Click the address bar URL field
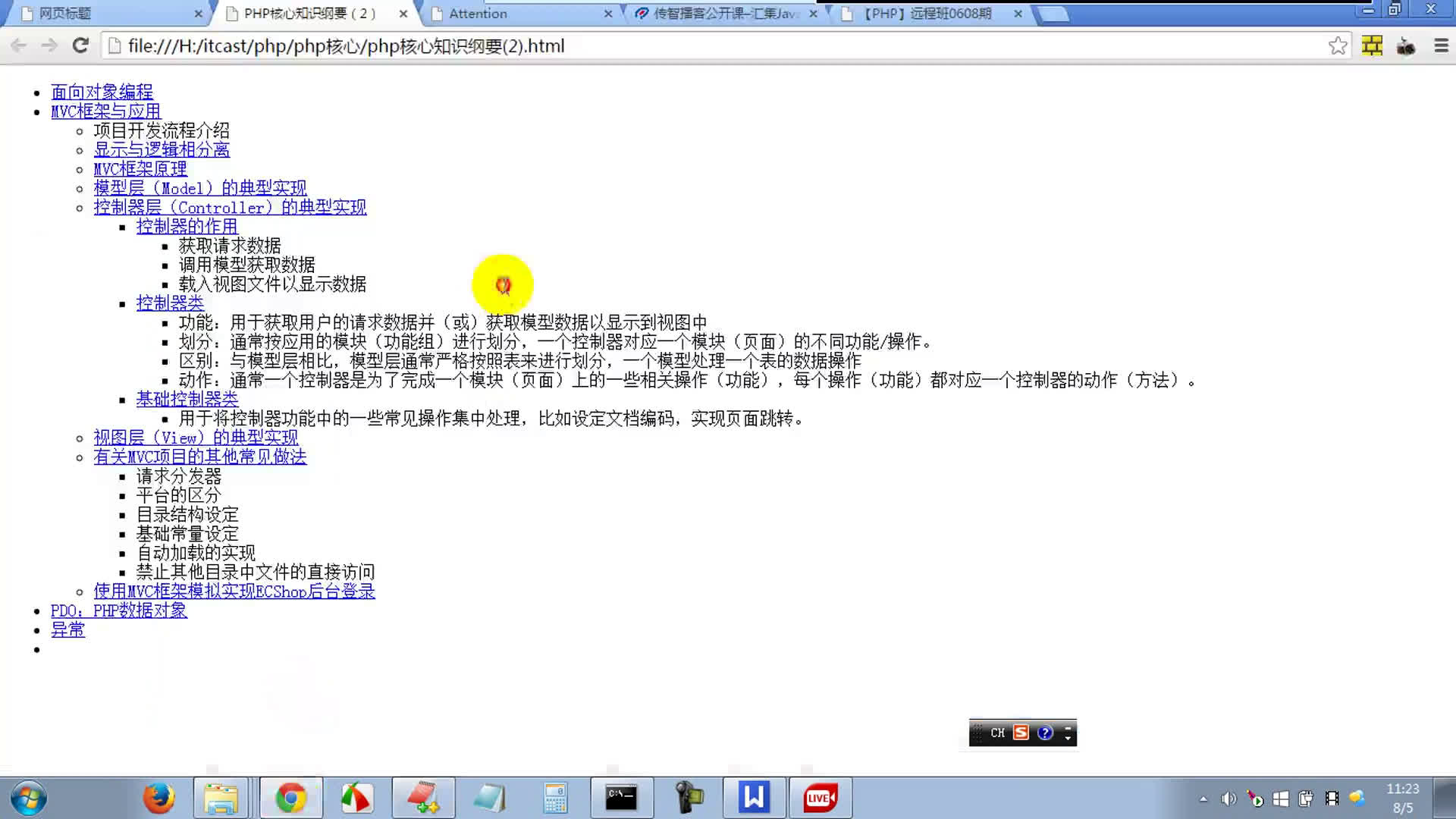This screenshot has height=819, width=1456. (x=682, y=45)
